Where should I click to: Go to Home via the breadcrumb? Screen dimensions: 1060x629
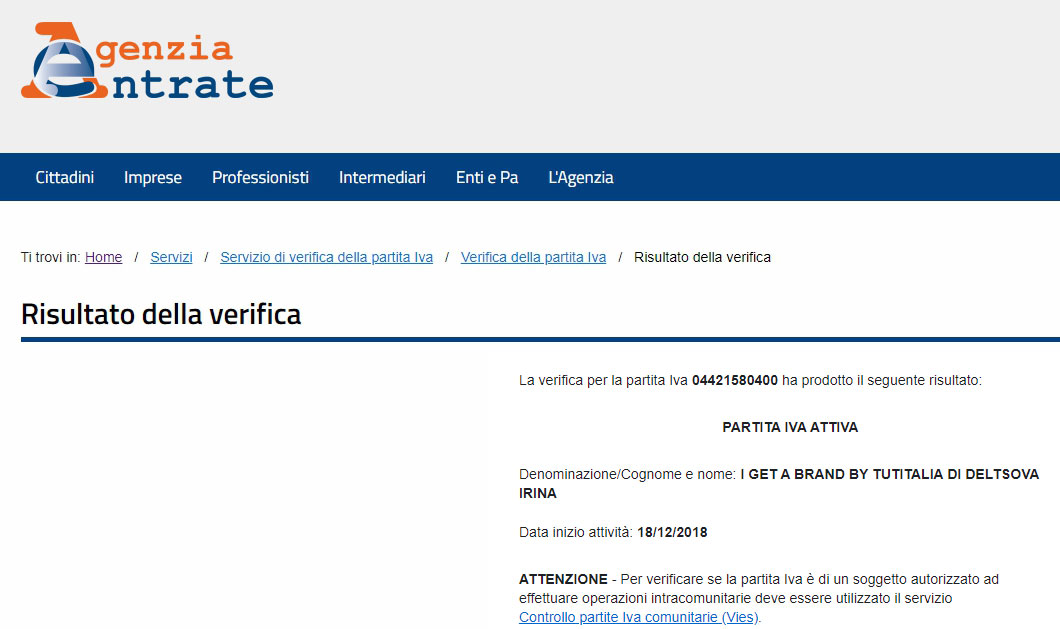coord(103,257)
